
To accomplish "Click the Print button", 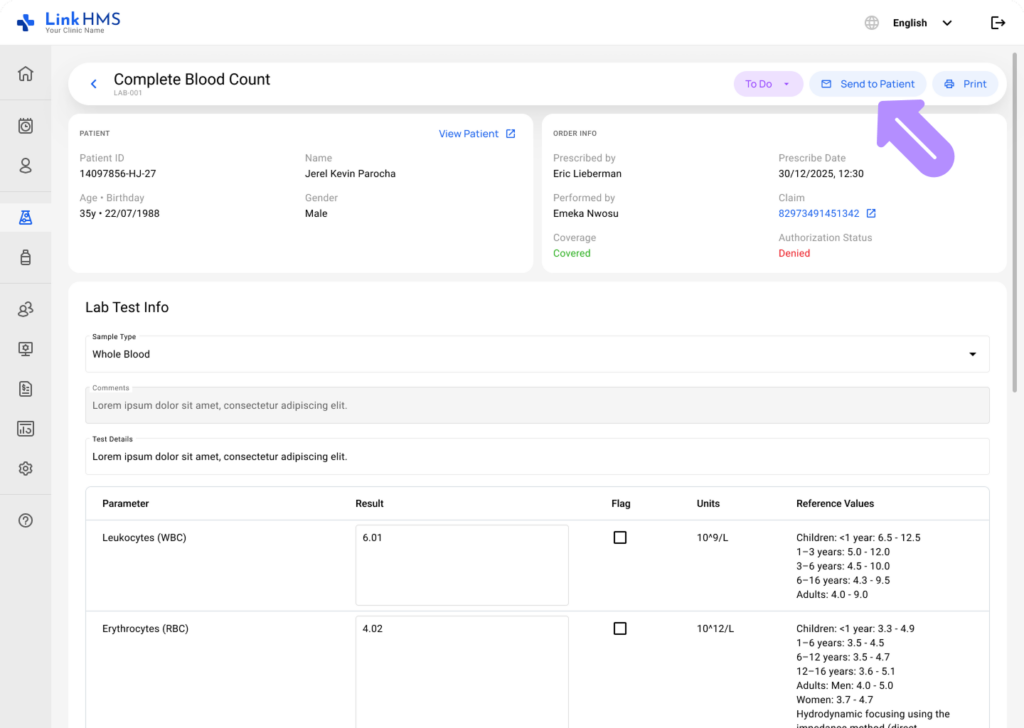I will pos(965,84).
